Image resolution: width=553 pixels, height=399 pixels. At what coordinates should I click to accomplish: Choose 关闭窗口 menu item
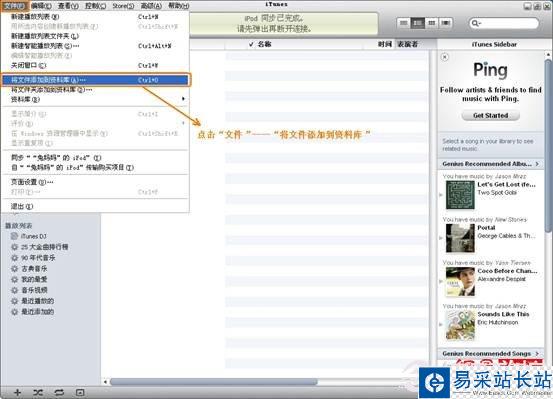[x=95, y=65]
